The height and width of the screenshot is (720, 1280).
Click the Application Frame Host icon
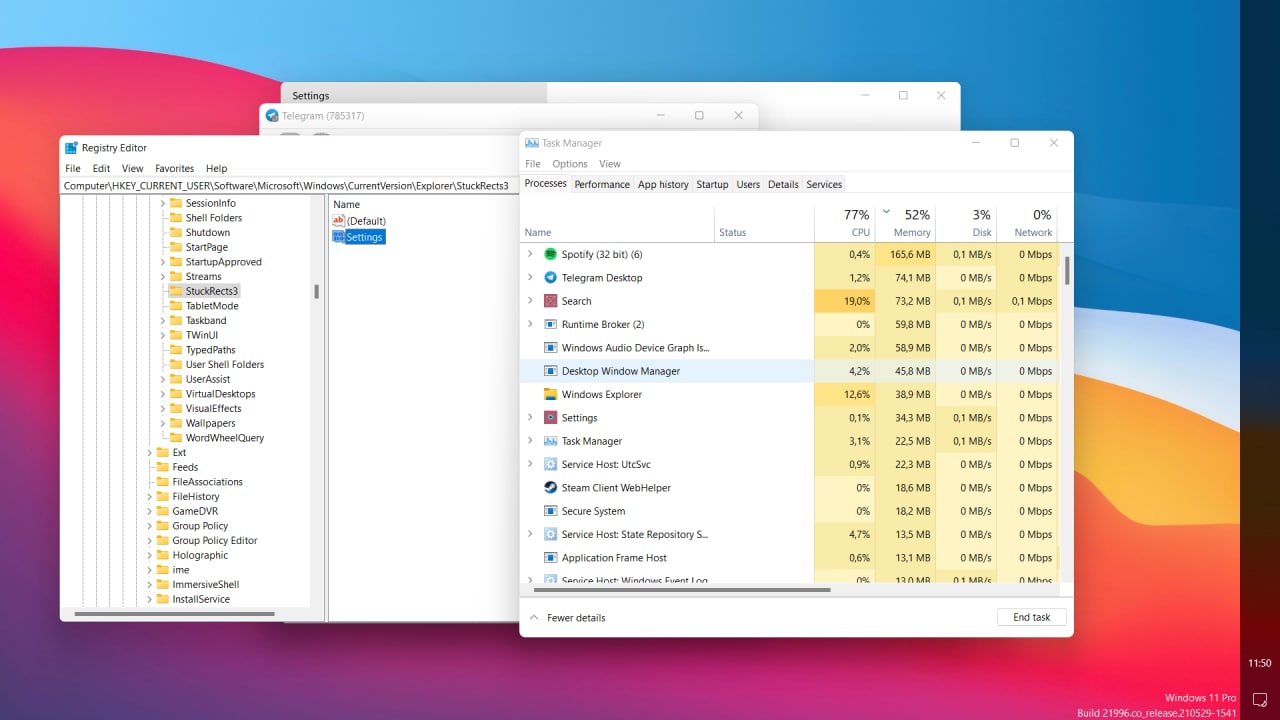(550, 558)
